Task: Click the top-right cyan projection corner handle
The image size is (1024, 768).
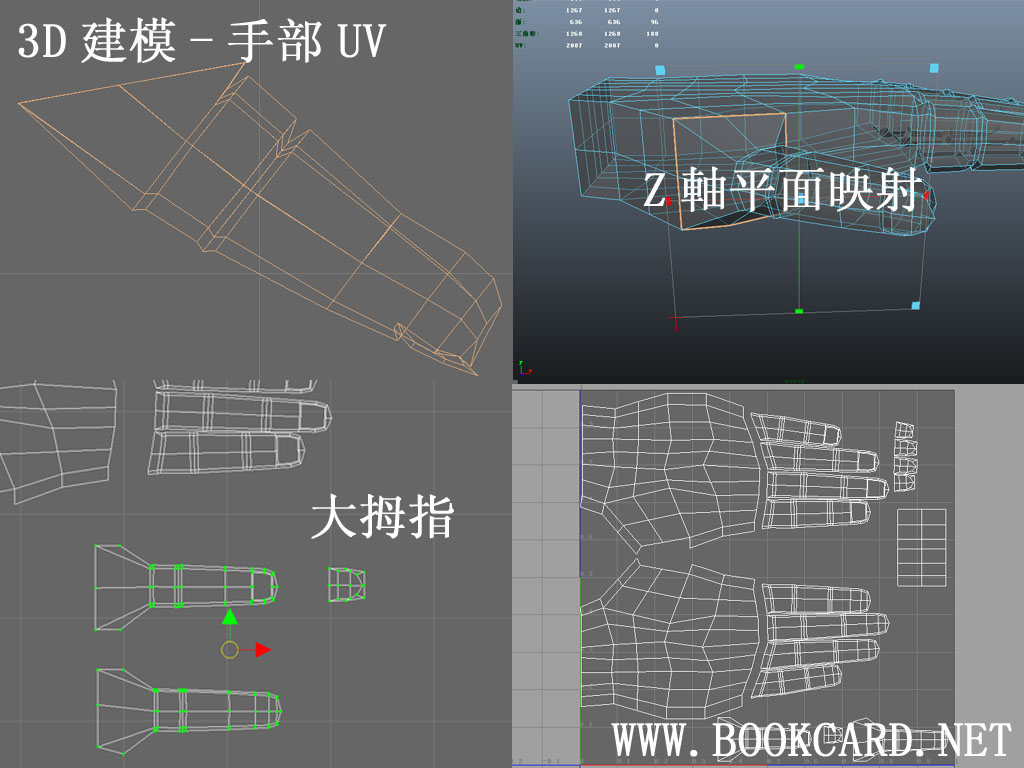Action: point(934,68)
